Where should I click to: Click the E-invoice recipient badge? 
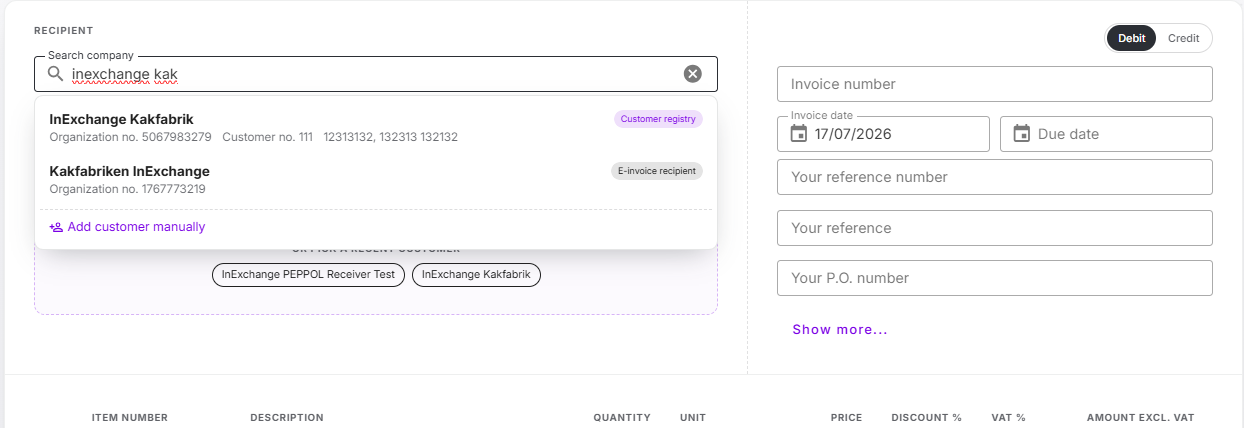coord(657,171)
